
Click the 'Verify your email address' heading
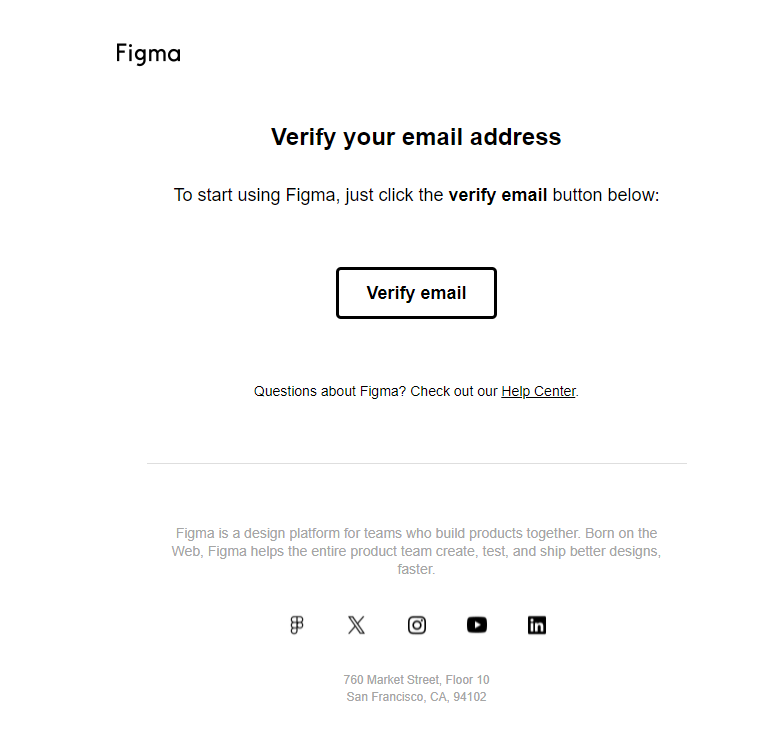point(416,137)
